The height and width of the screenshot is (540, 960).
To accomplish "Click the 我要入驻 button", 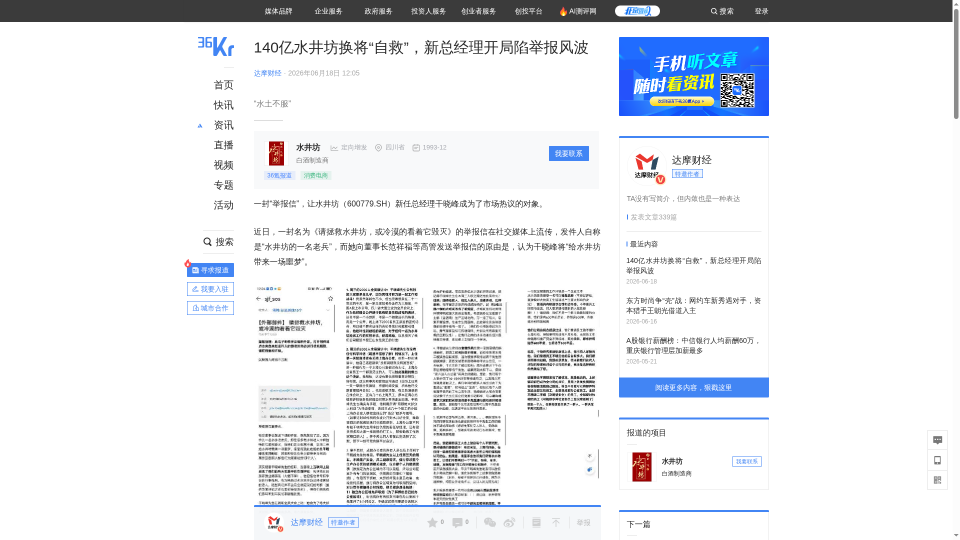I will (211, 289).
